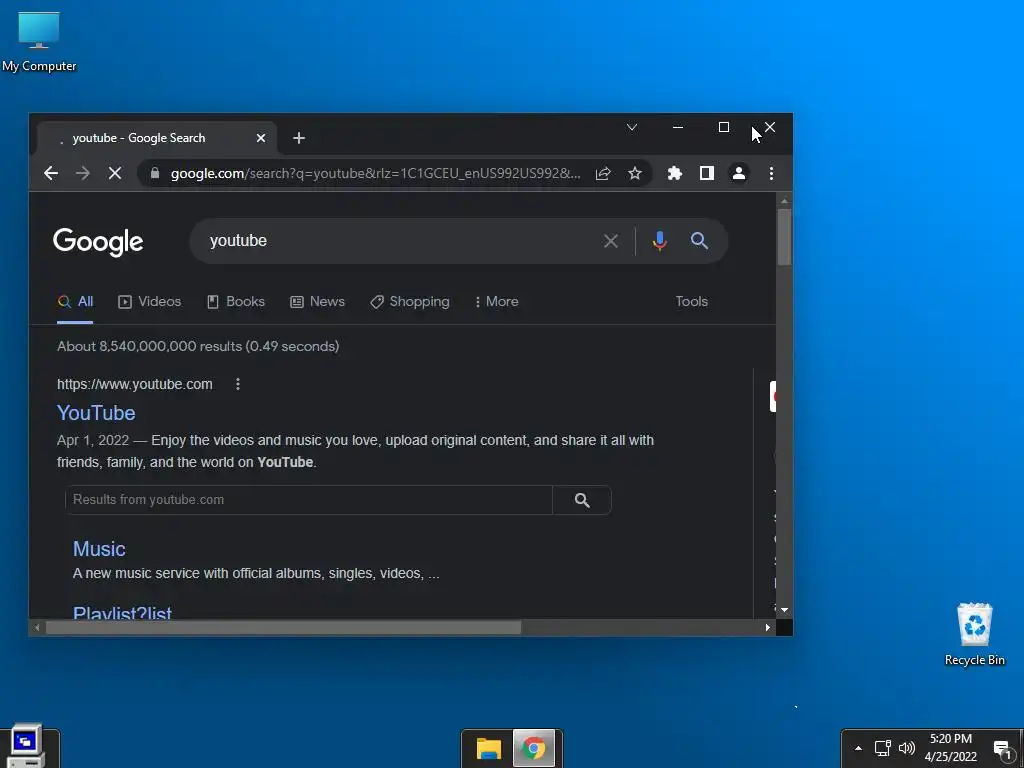Viewport: 1024px width, 768px height.
Task: Click horizontal scrollbar right arrow
Action: pyautogui.click(x=767, y=628)
